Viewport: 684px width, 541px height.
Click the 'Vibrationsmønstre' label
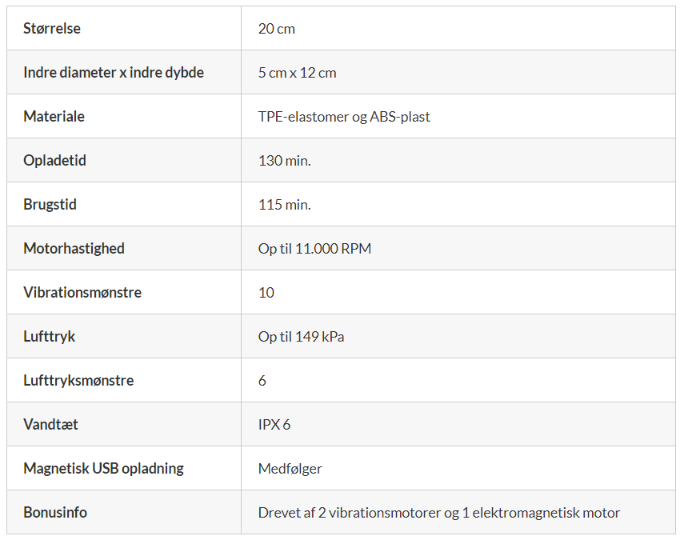tap(82, 293)
